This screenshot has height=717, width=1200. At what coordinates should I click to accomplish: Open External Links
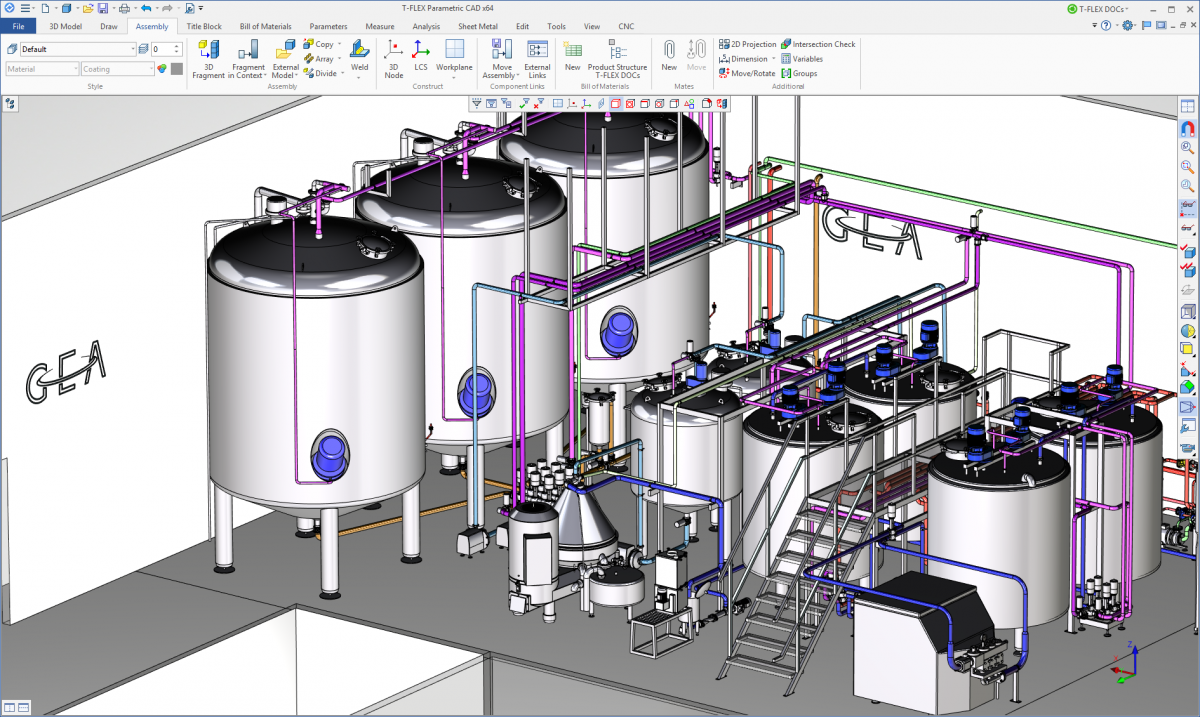click(x=537, y=59)
